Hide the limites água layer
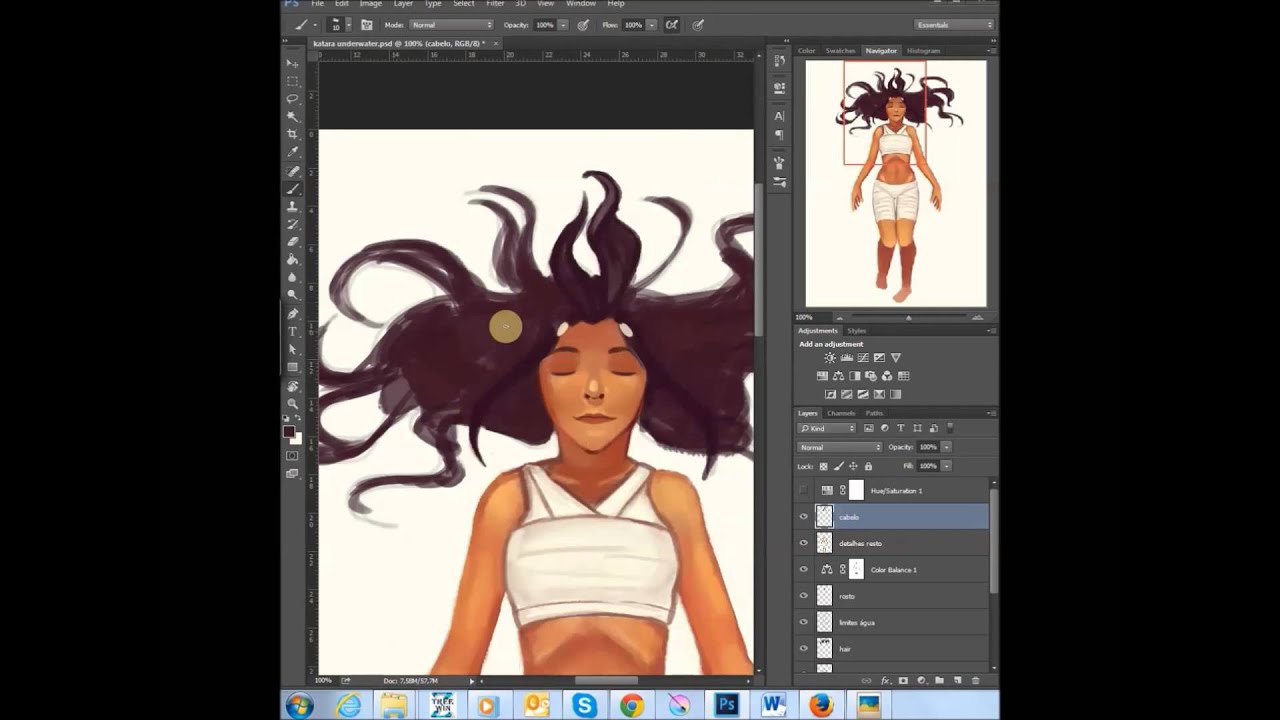Screen dimensions: 1280x720 point(803,622)
